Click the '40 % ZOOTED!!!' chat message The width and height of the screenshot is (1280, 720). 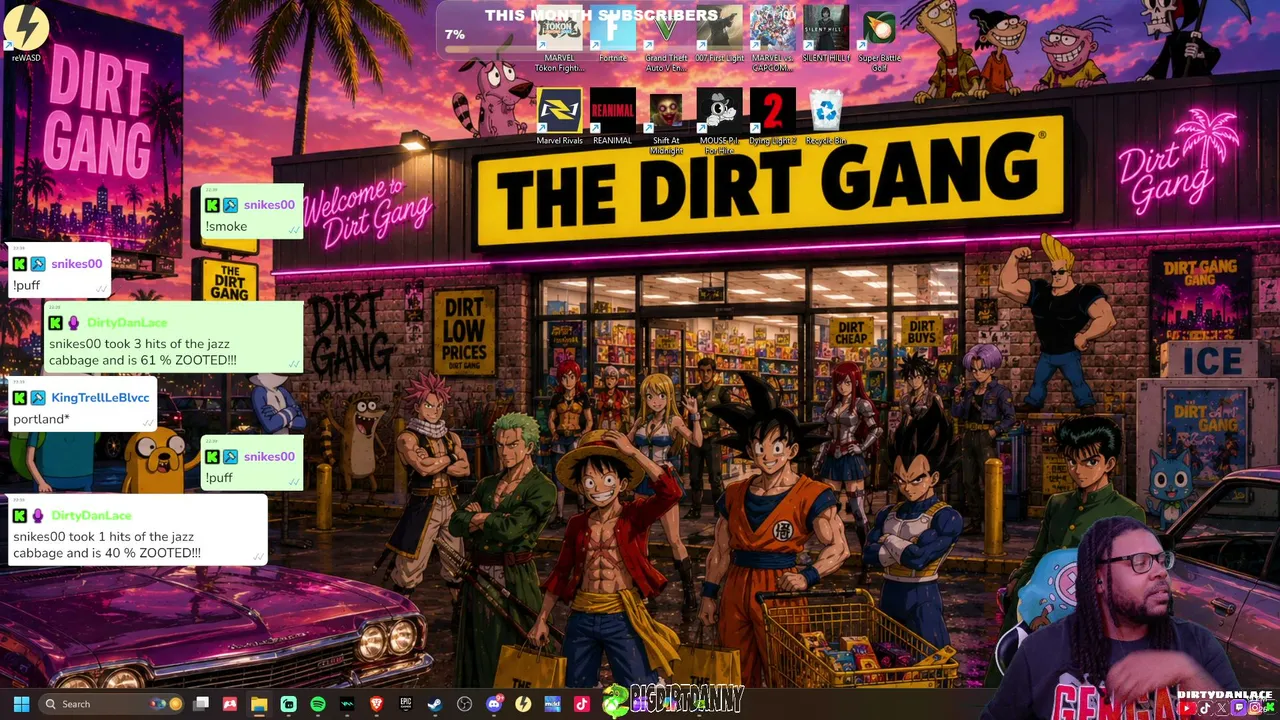tap(107, 545)
